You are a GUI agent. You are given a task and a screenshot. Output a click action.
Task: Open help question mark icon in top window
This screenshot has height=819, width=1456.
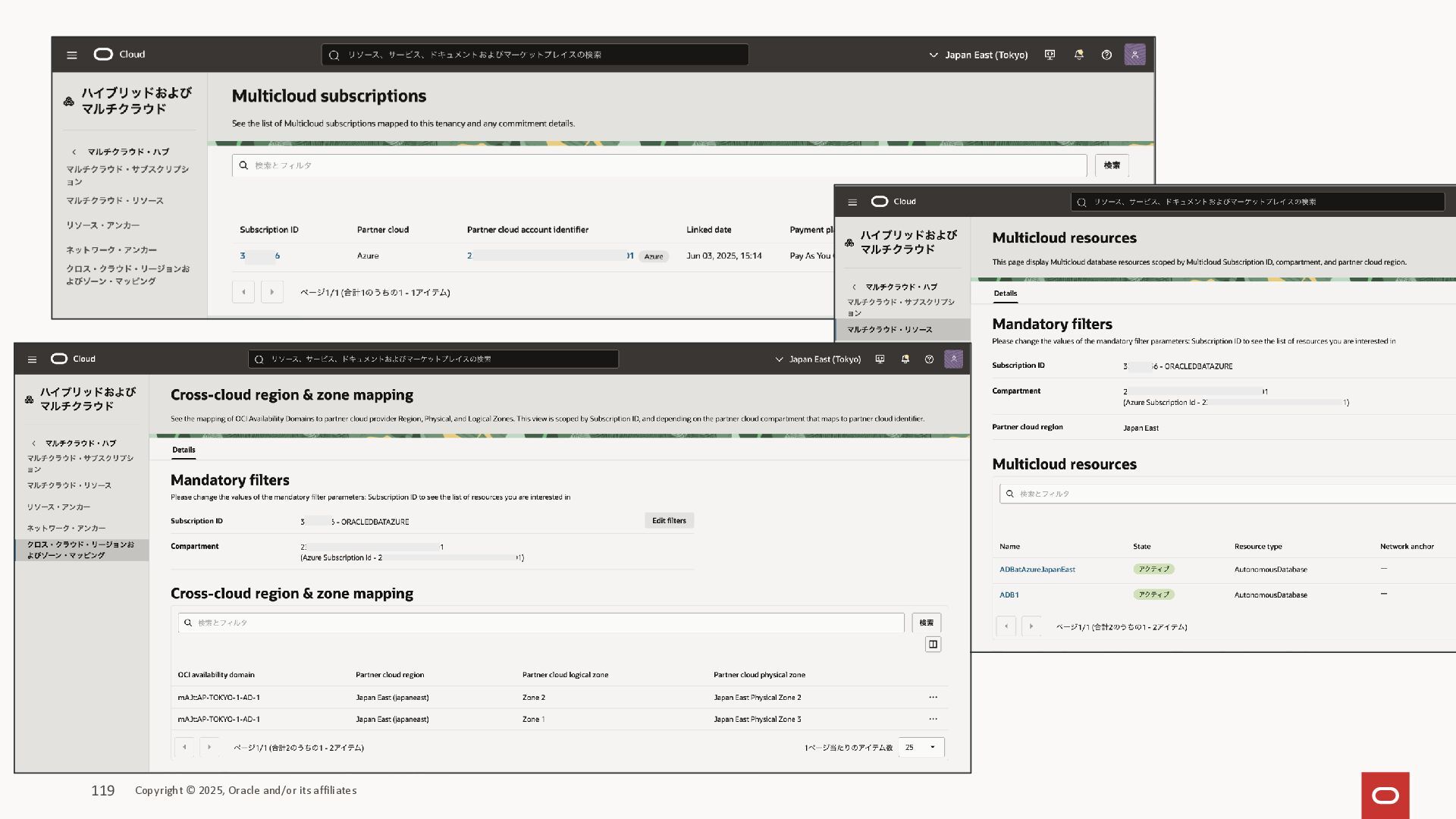(x=1106, y=55)
